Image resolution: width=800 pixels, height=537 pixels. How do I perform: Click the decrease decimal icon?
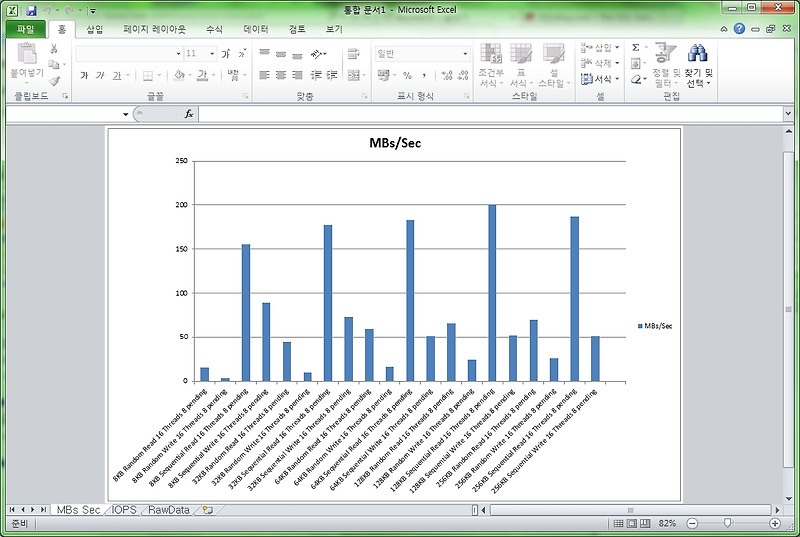pyautogui.click(x=463, y=75)
